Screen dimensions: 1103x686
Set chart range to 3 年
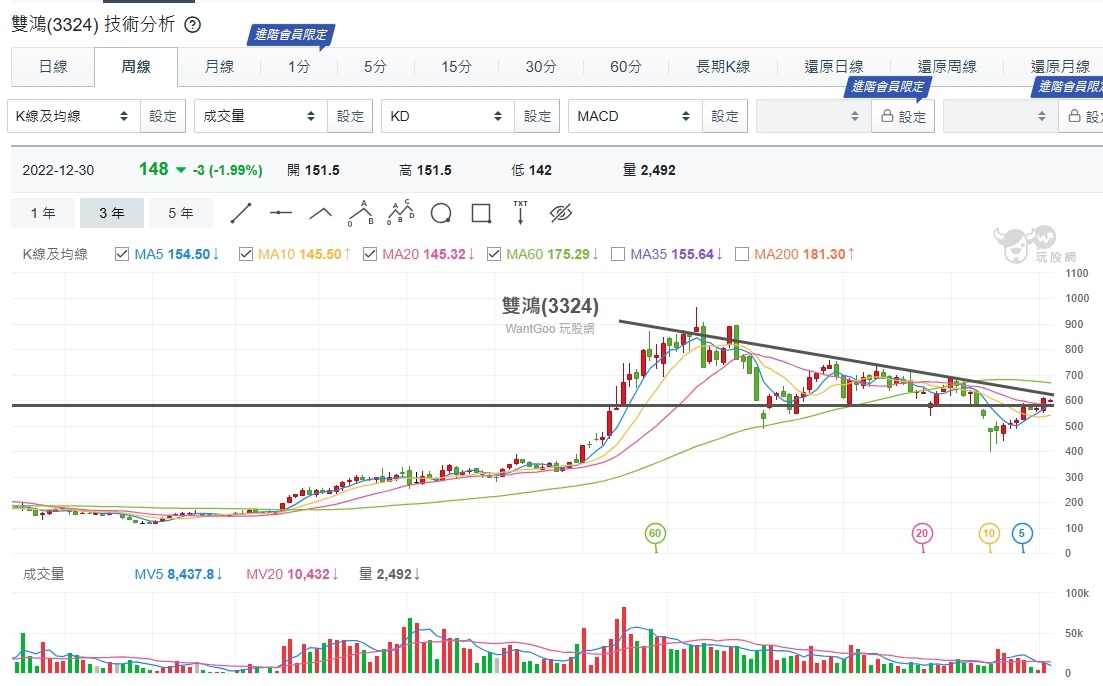112,213
